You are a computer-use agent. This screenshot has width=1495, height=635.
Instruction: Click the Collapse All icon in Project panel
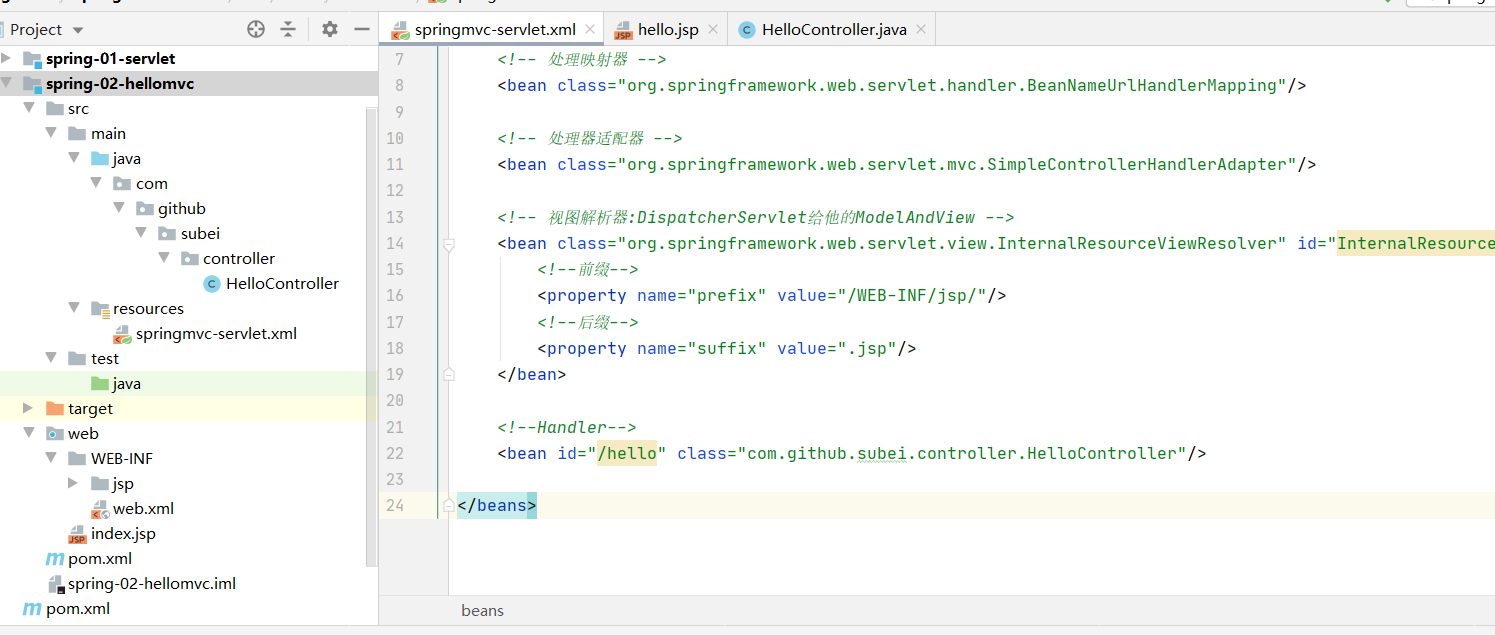[288, 30]
